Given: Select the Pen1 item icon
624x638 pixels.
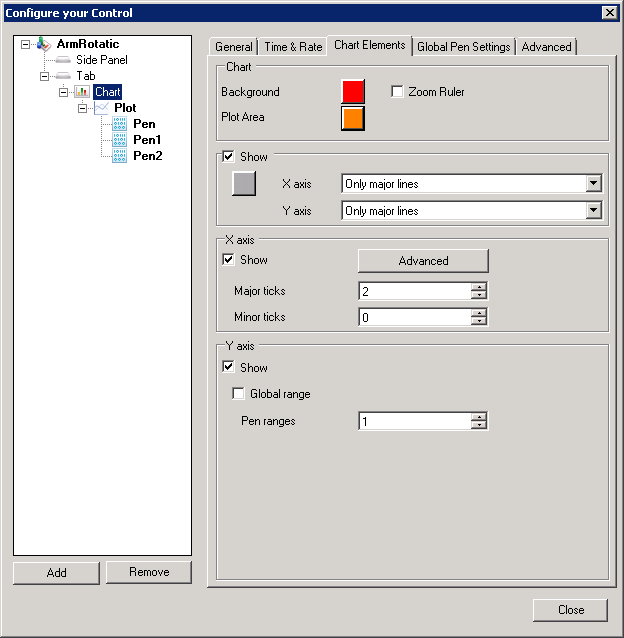Looking at the screenshot, I should 120,140.
